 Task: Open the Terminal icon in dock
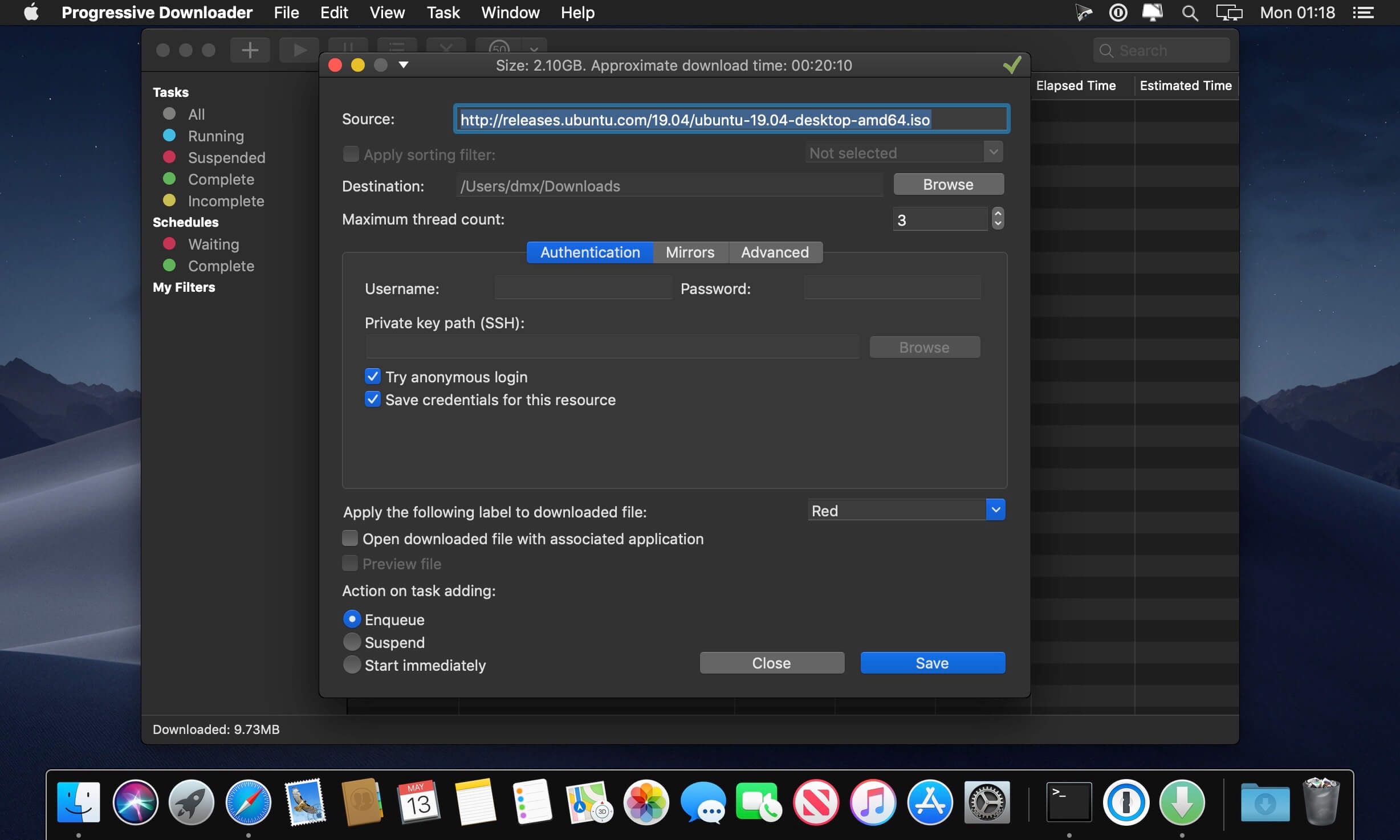pyautogui.click(x=1069, y=802)
